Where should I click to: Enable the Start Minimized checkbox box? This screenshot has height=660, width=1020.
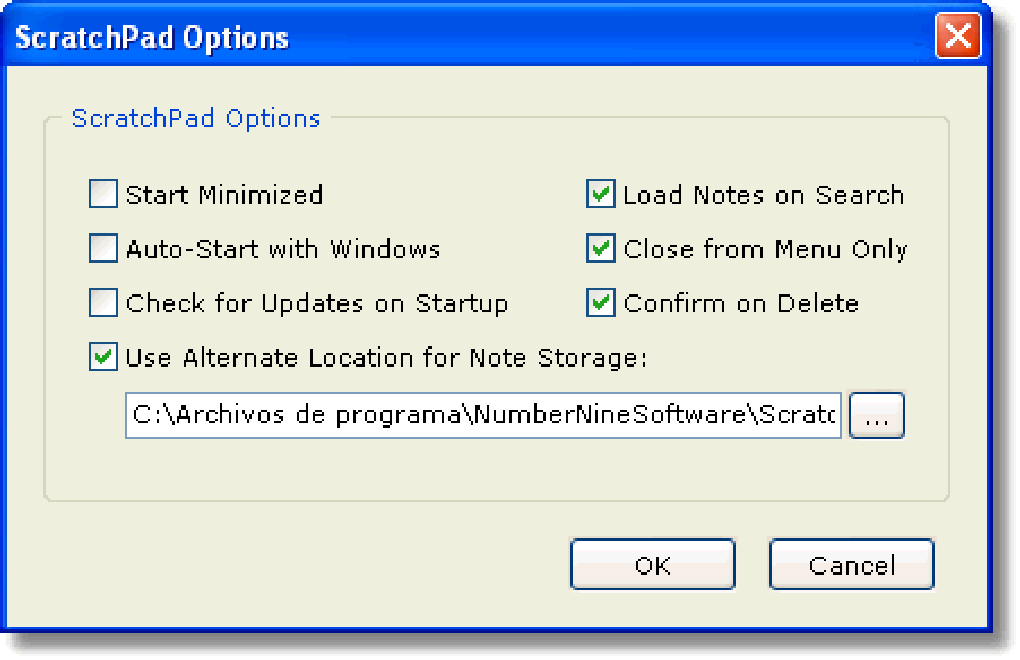pyautogui.click(x=103, y=194)
